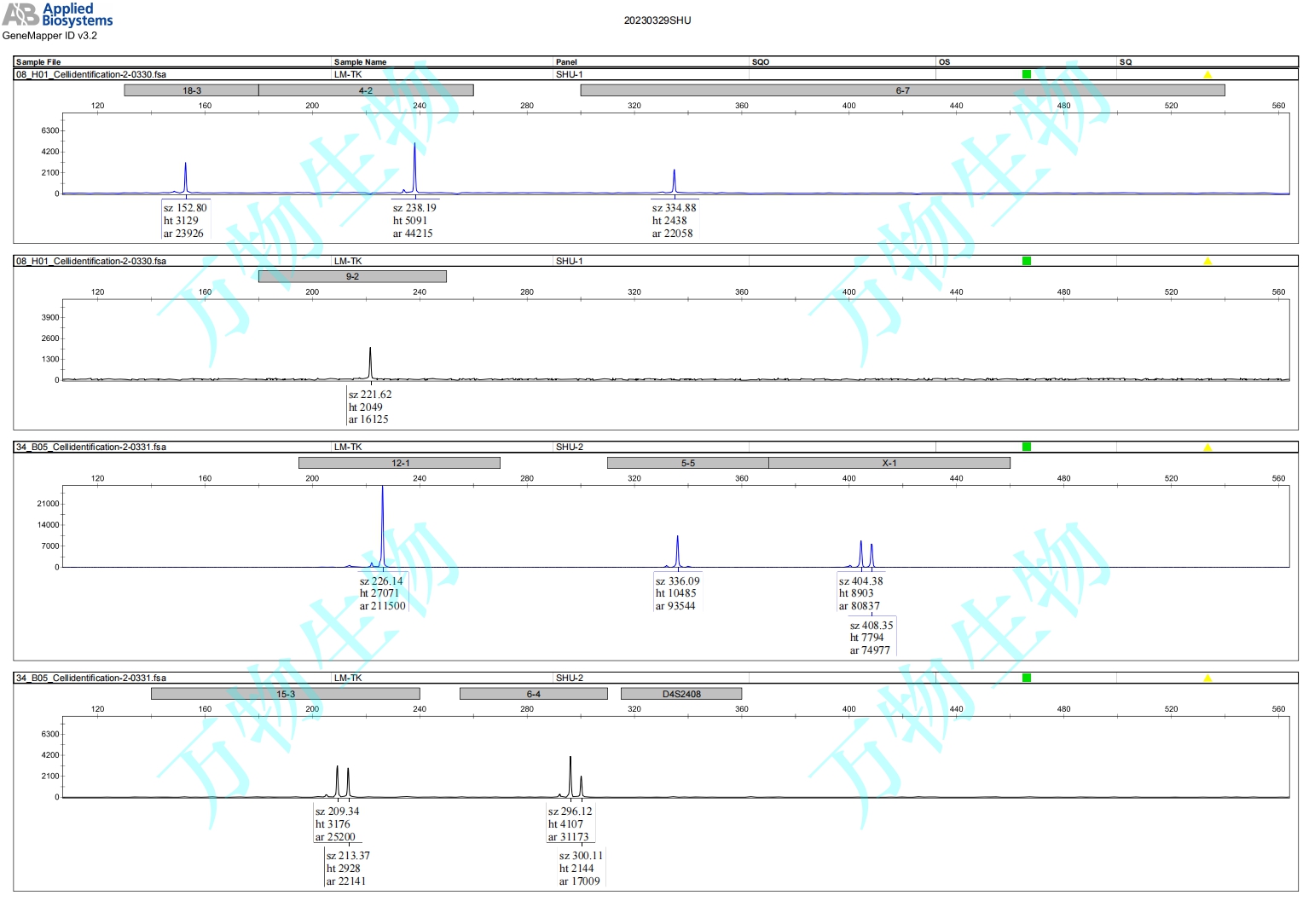Click the peak label with size 221.62

(x=369, y=407)
